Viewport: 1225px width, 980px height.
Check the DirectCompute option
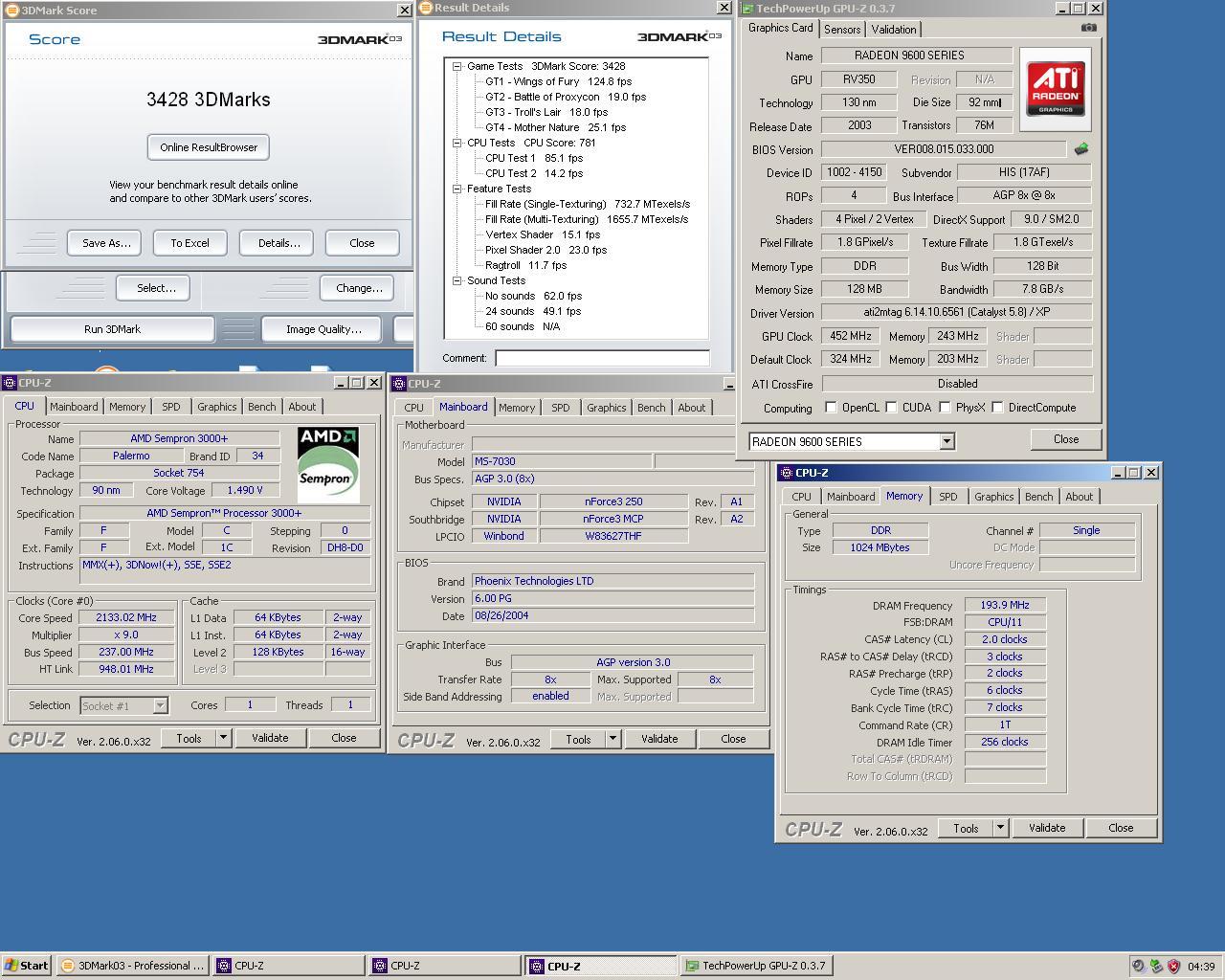coord(997,408)
